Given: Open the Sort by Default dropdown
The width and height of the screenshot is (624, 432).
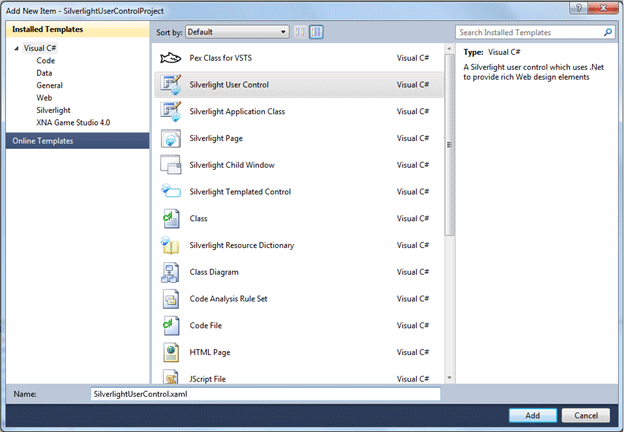Looking at the screenshot, I should [x=237, y=32].
